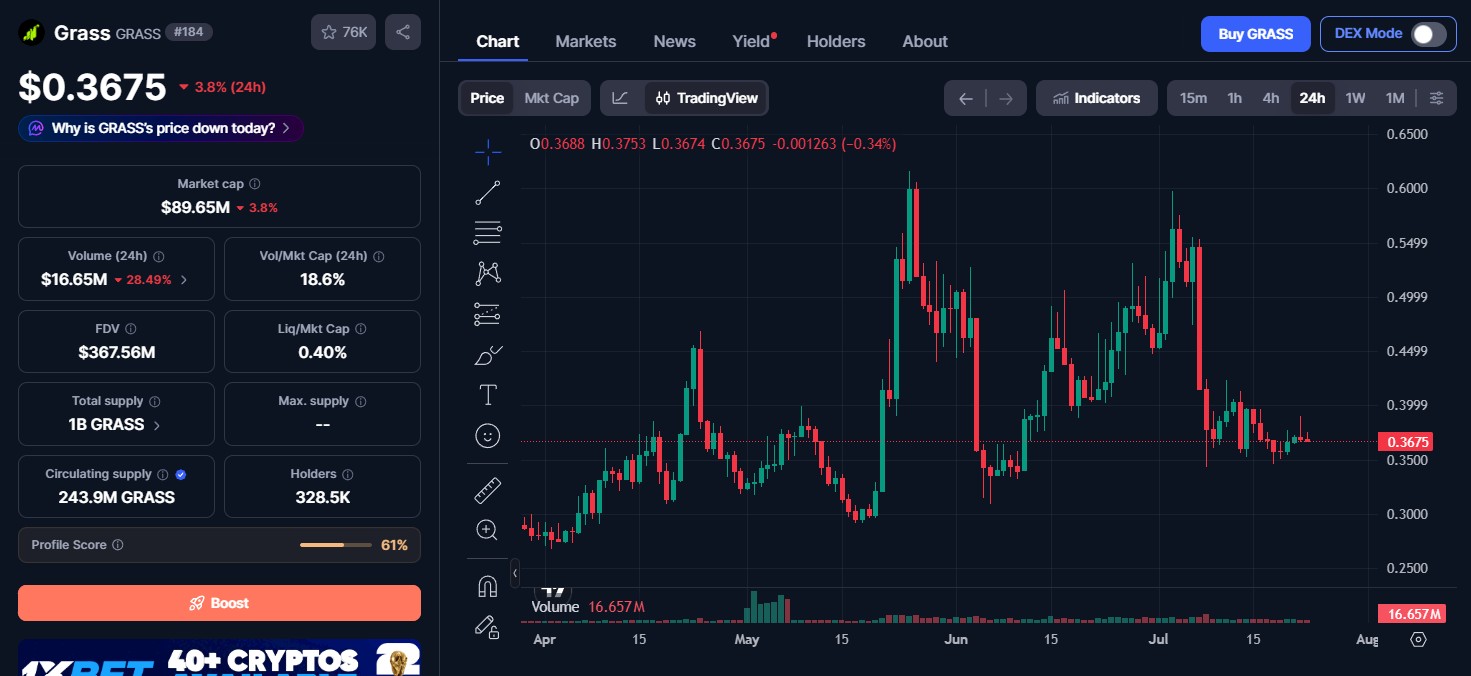Click the Profile Score progress bar
The width and height of the screenshot is (1471, 676).
336,545
